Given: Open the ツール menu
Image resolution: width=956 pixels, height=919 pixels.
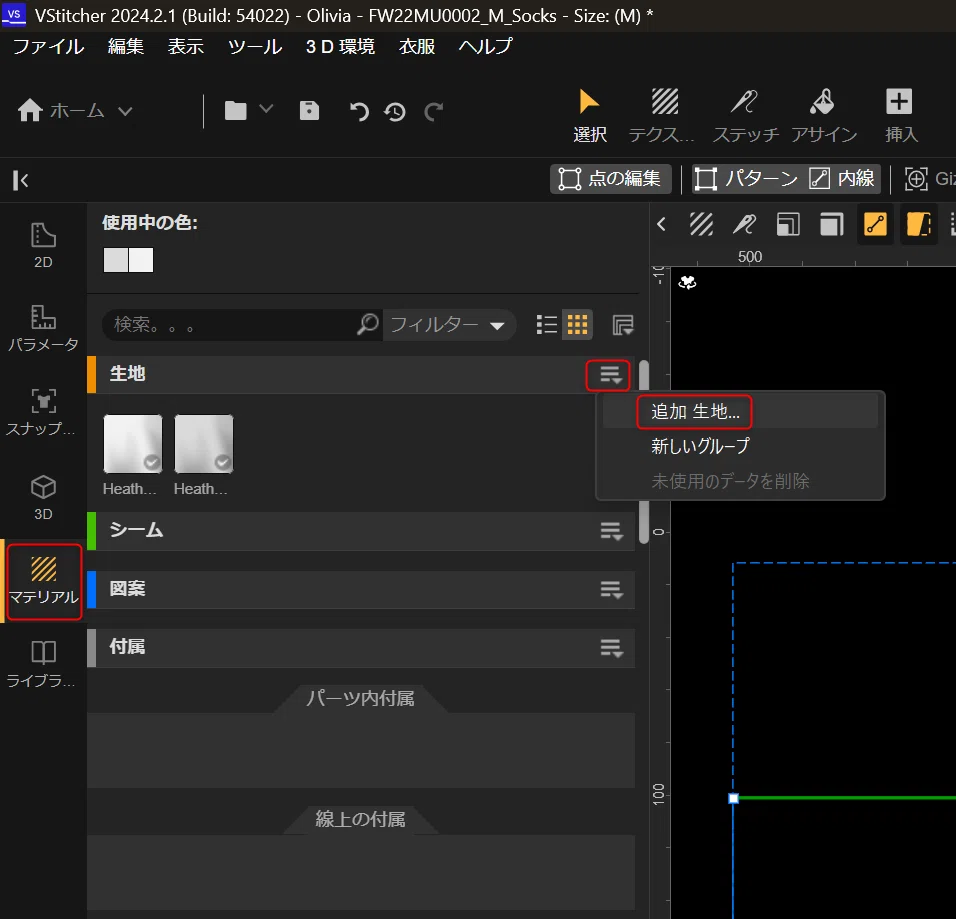Looking at the screenshot, I should pos(255,47).
